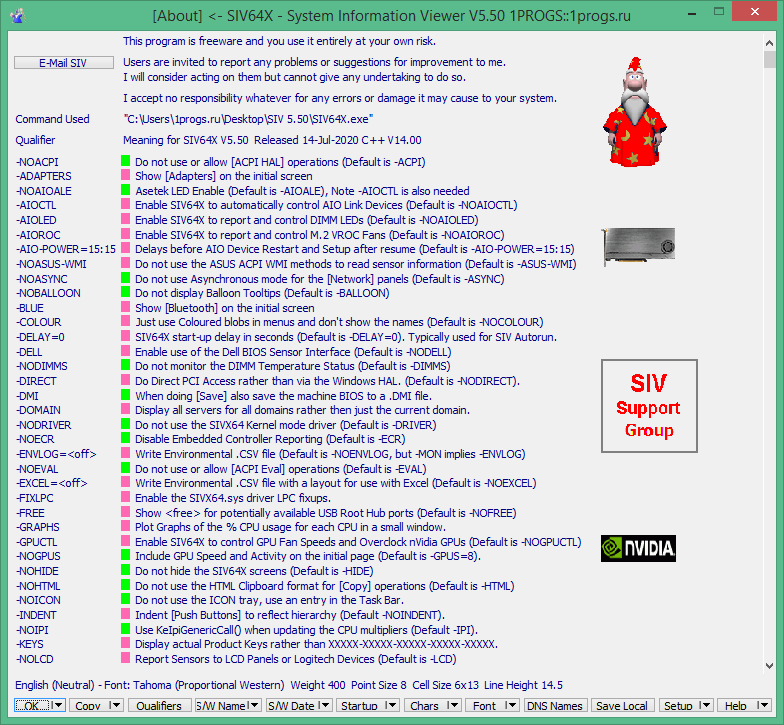Click the pink swatch beside -KEYS
This screenshot has height=725, width=784.
pyautogui.click(x=126, y=643)
